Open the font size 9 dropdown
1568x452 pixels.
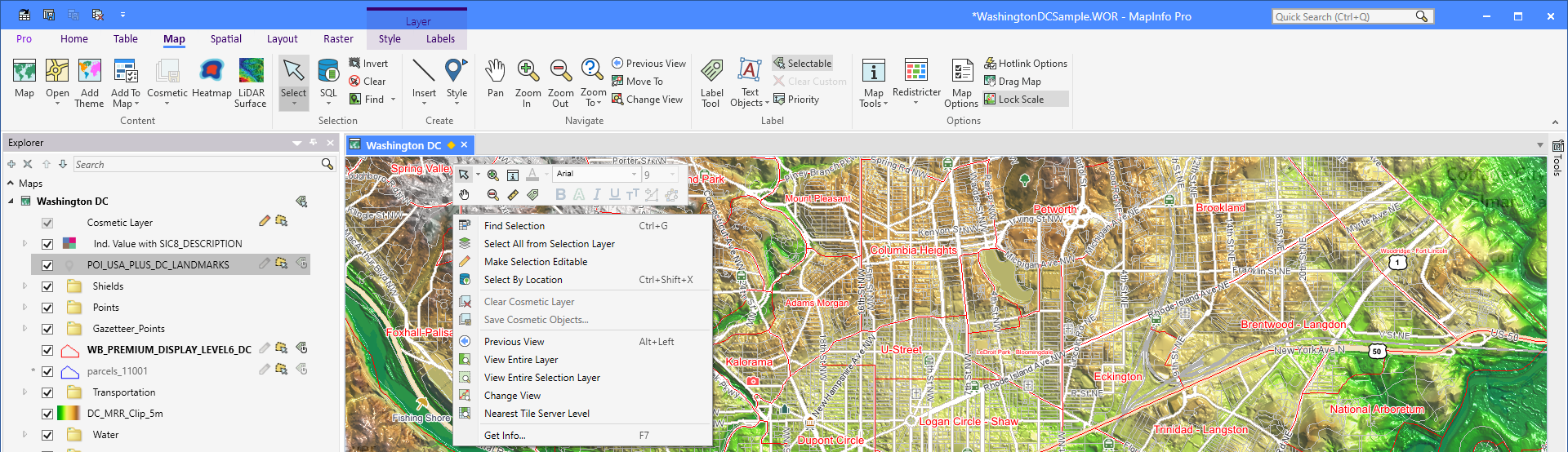point(673,174)
